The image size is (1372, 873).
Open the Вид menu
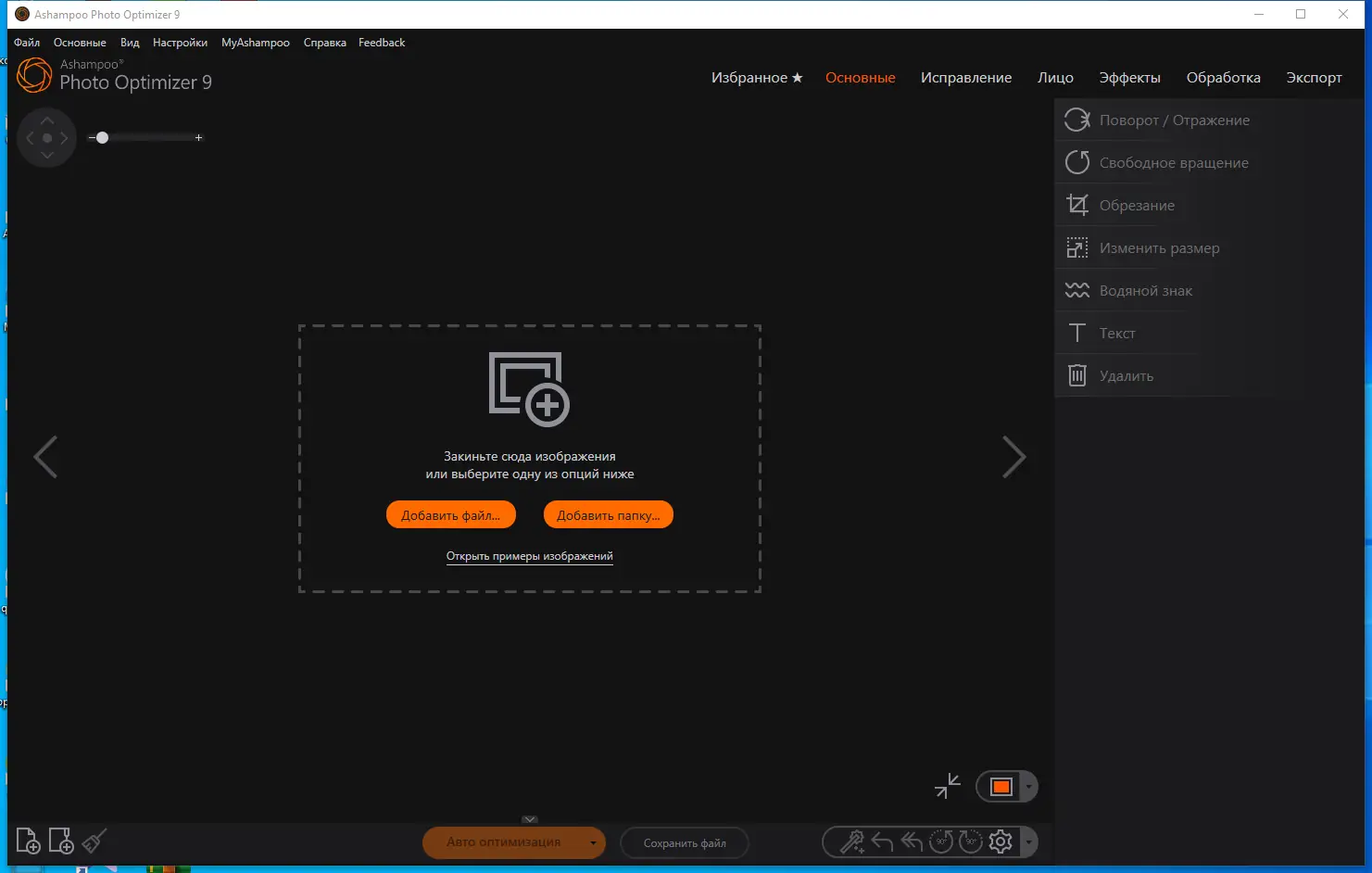tap(130, 43)
